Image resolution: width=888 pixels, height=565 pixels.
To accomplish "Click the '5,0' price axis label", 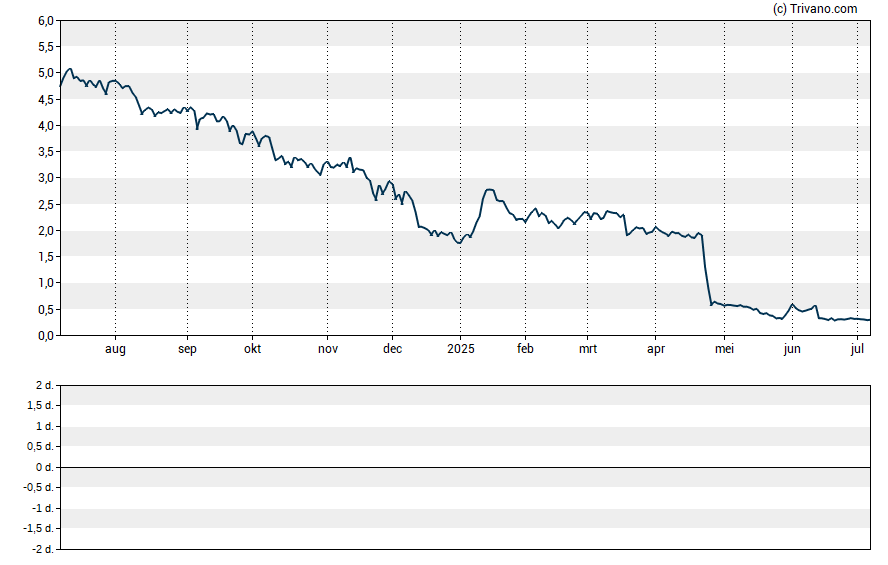I will point(46,73).
